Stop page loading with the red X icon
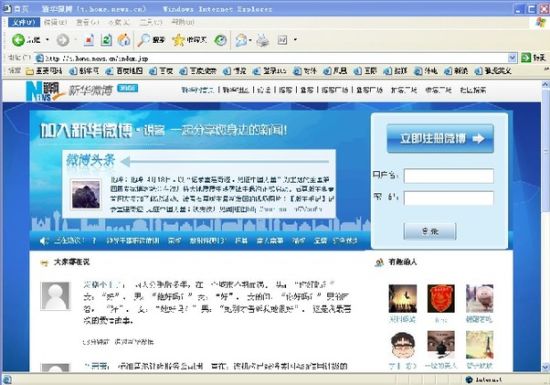550x385 pixels. pyautogui.click(x=89, y=40)
